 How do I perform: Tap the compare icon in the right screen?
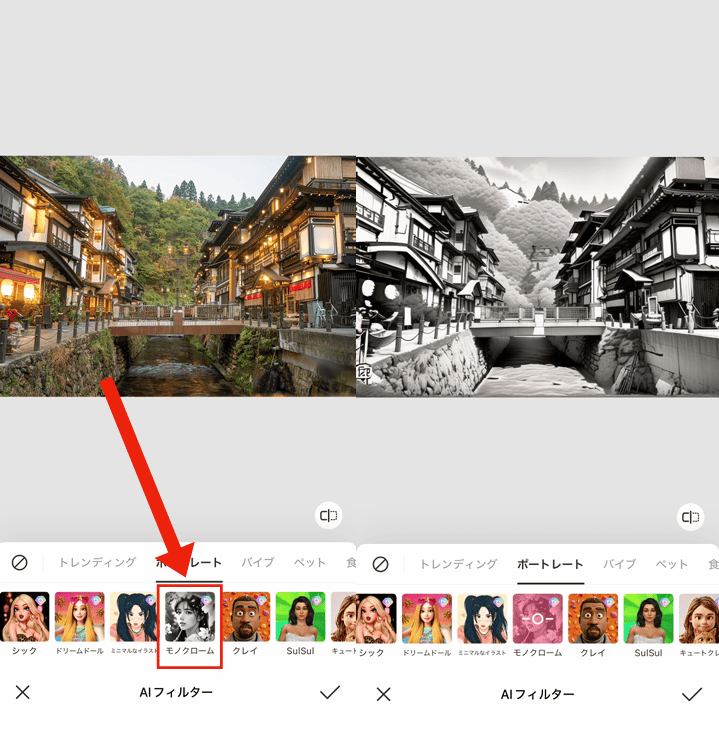pos(690,517)
